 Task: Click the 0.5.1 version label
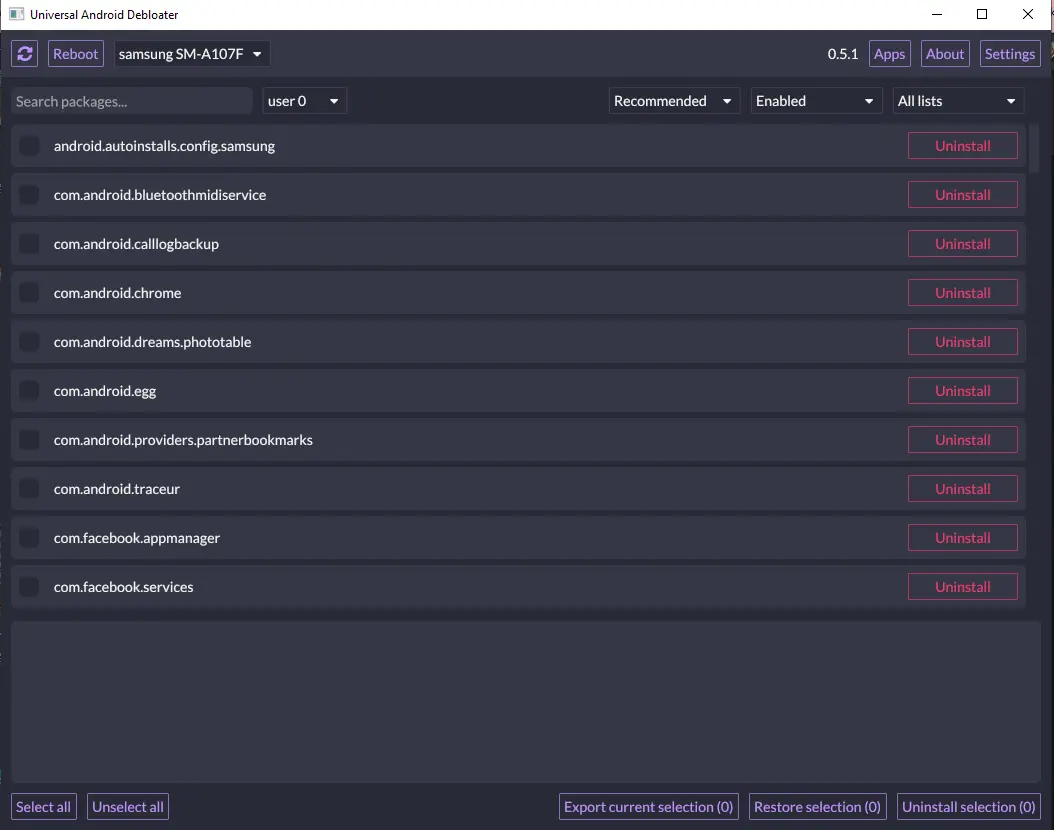click(843, 54)
